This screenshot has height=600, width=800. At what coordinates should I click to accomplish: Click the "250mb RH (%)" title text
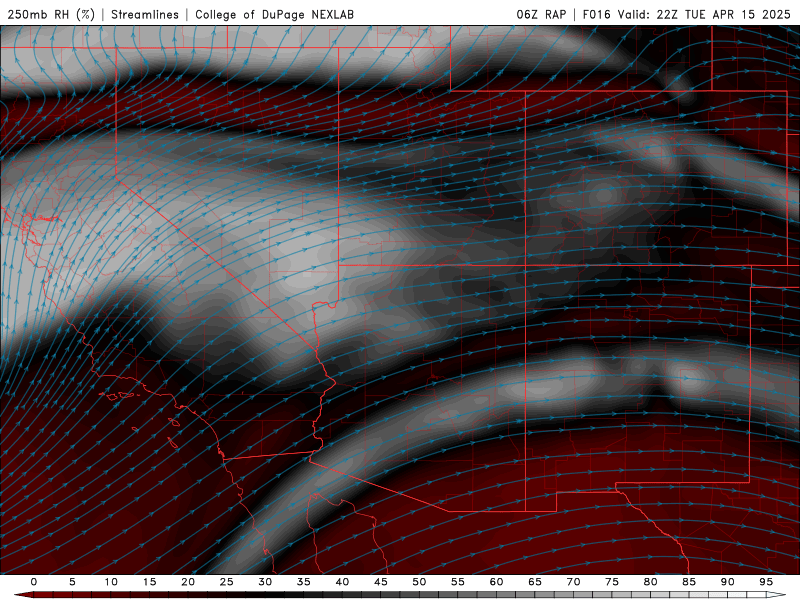click(51, 14)
